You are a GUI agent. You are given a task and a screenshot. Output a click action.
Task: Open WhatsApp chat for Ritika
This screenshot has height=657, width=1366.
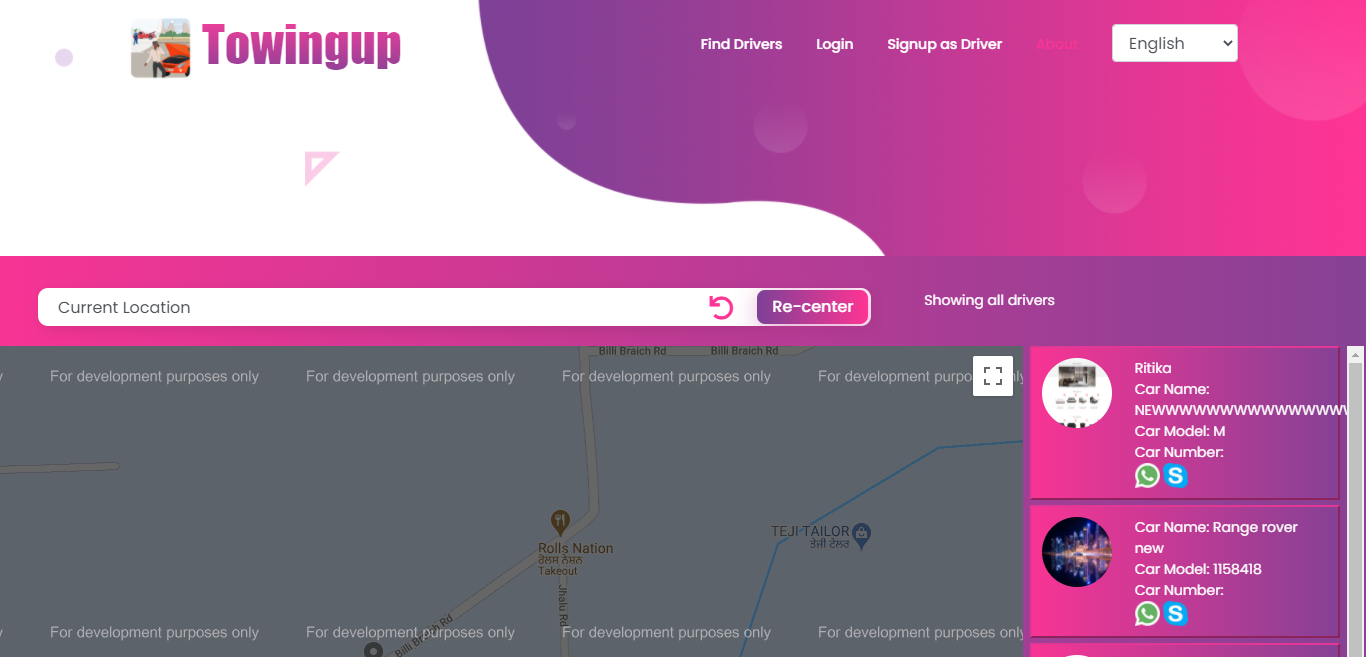(1147, 476)
